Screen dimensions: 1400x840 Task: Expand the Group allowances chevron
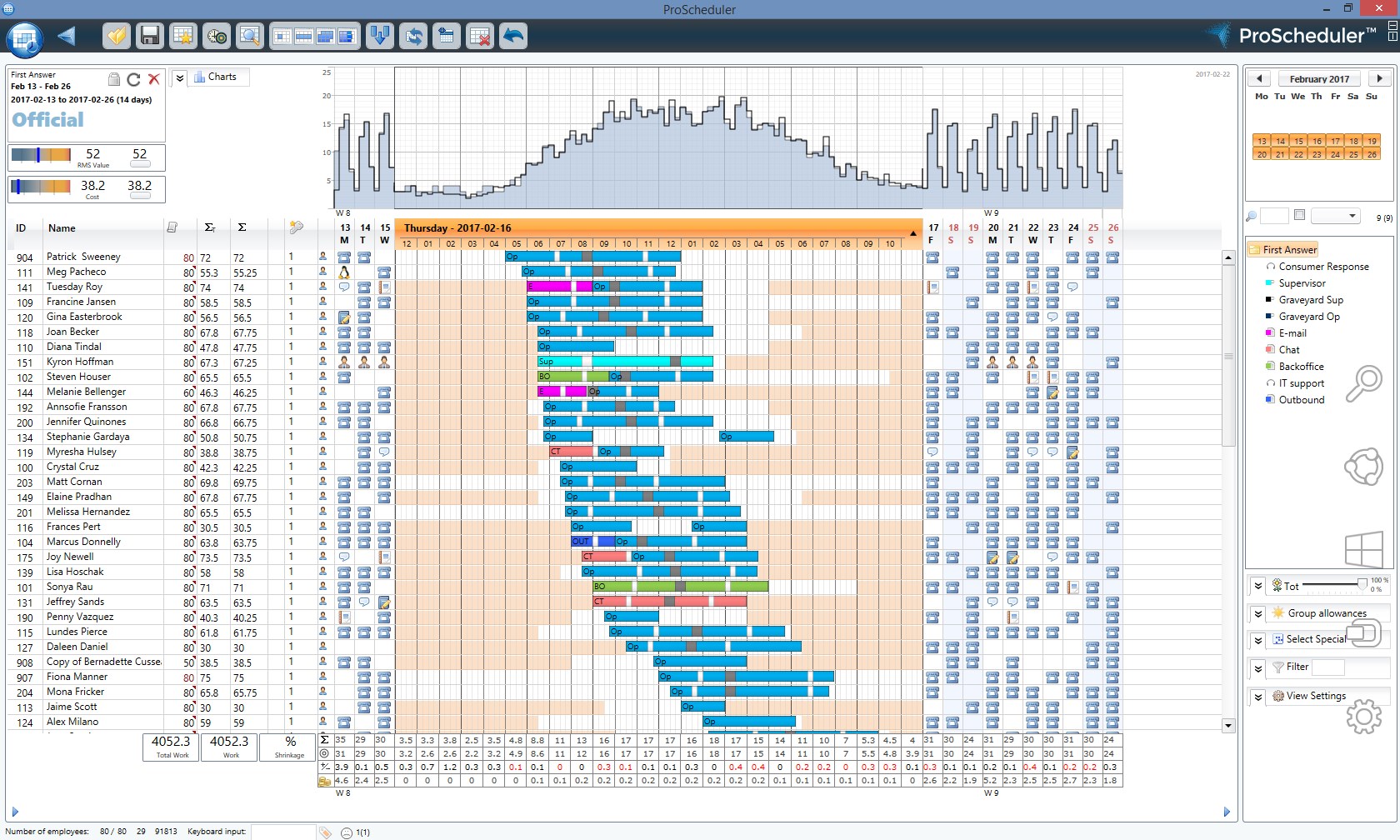[x=1258, y=613]
